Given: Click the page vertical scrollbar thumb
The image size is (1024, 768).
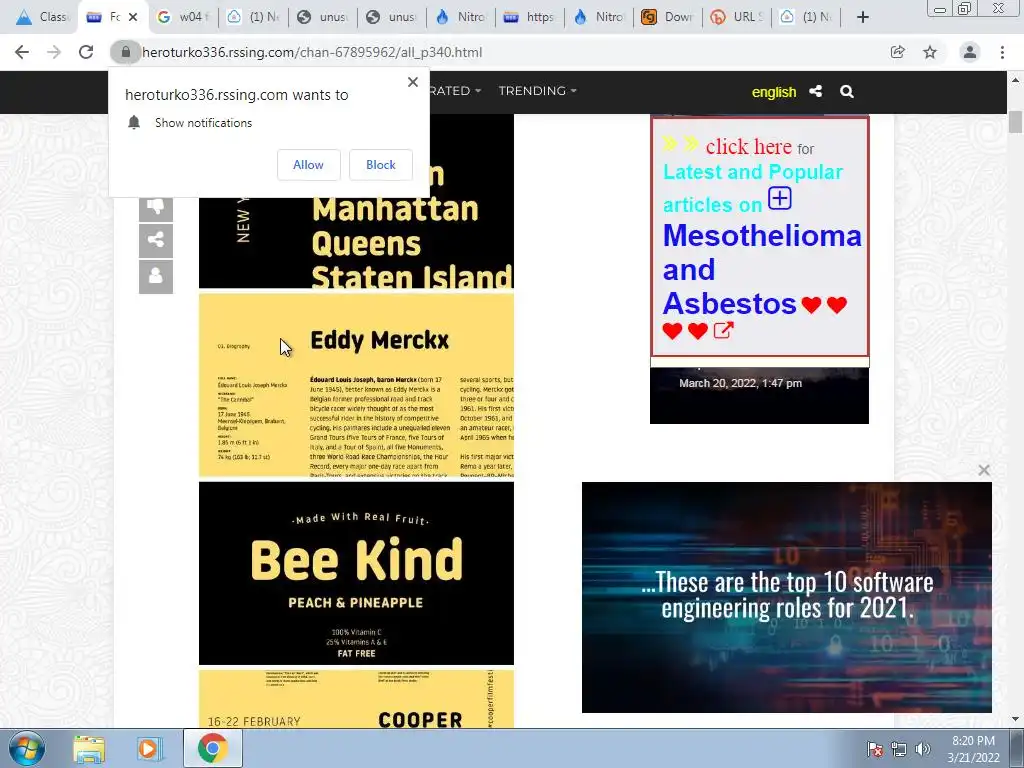Looking at the screenshot, I should pos(1015,122).
